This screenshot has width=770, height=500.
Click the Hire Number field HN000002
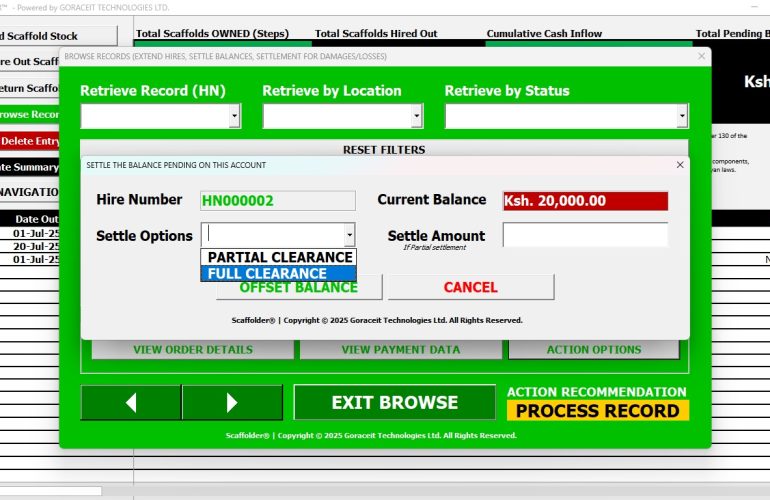(x=278, y=200)
